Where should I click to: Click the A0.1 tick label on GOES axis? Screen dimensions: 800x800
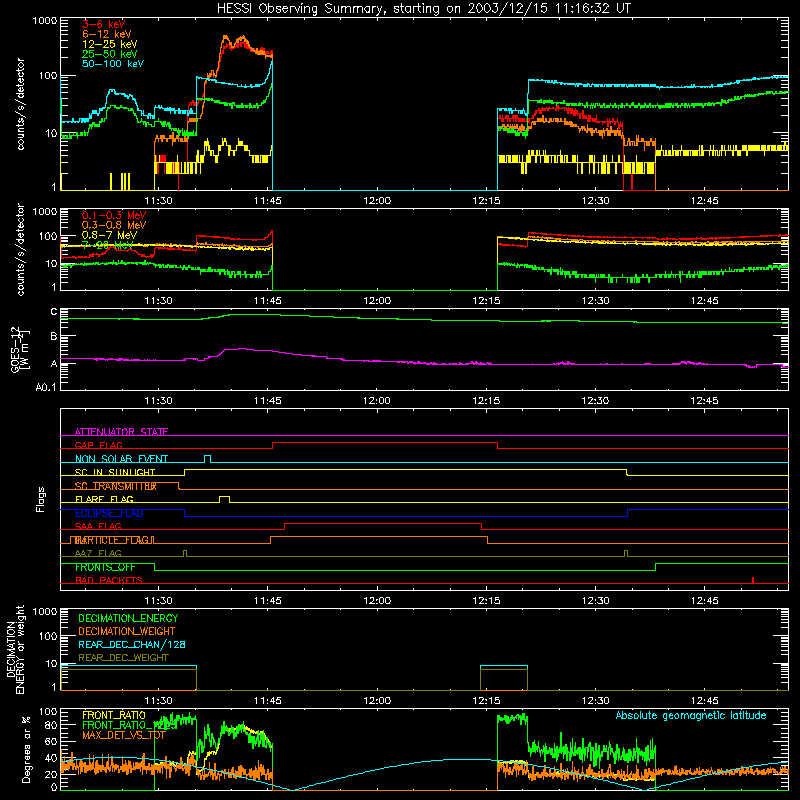tap(45, 387)
